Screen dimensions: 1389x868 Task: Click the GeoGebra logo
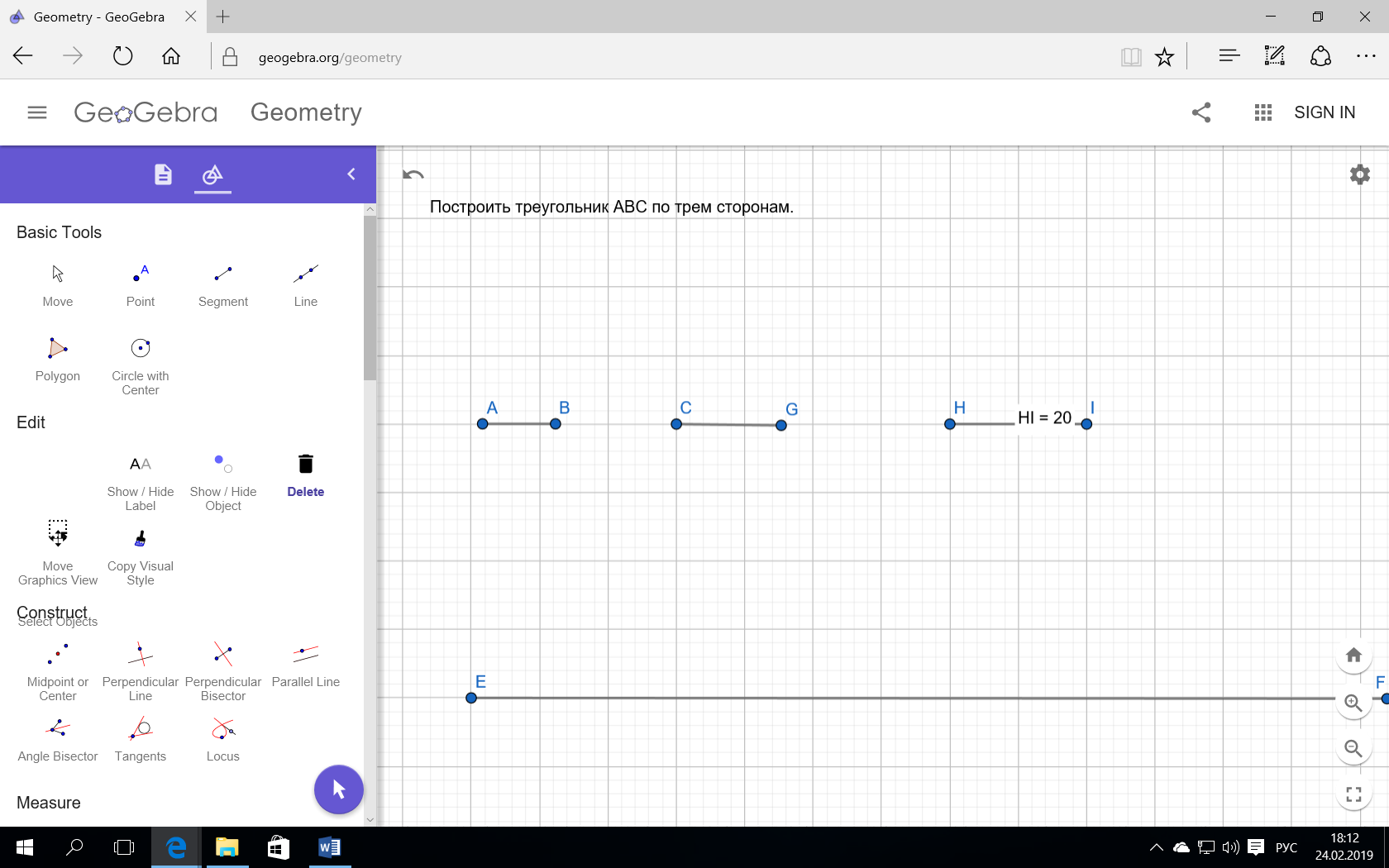pos(146,112)
